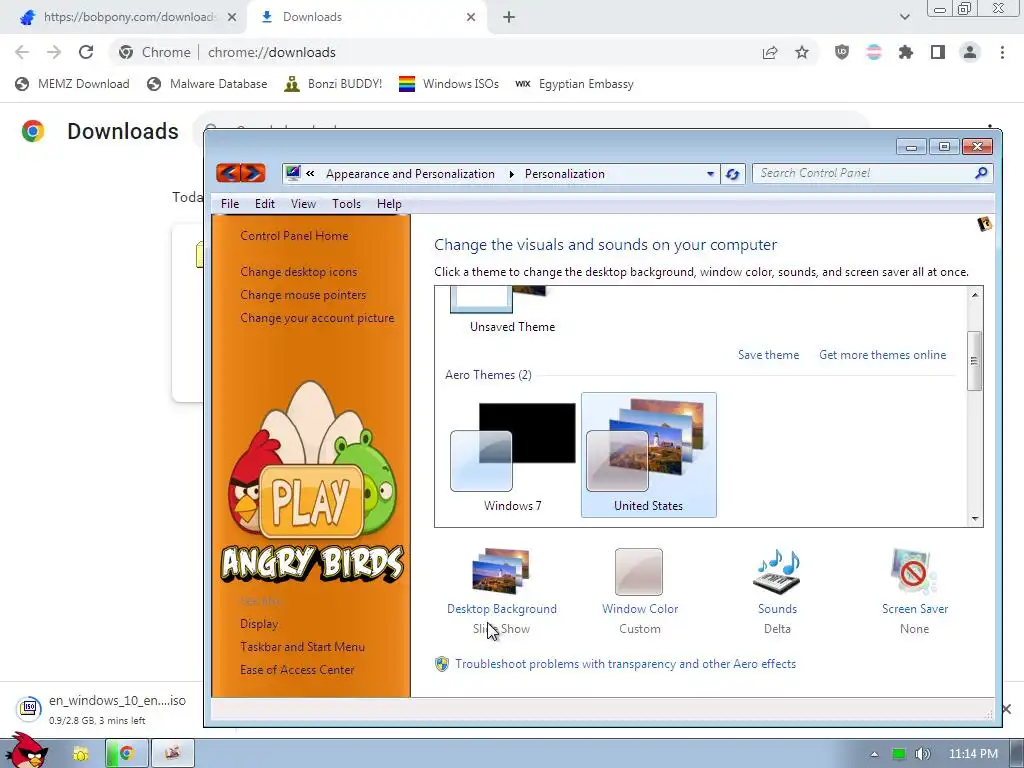Open Troubleshoot transparency and Aero effects link

tap(626, 664)
